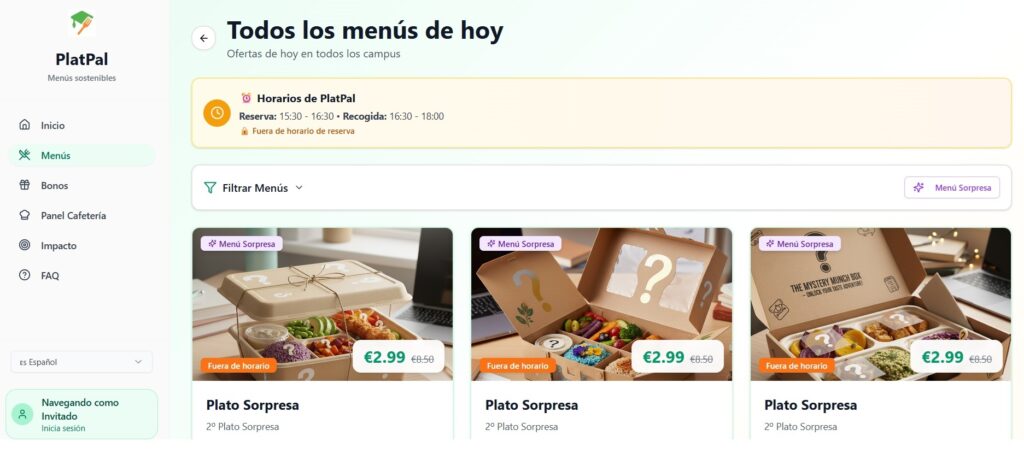Click the Impacto target icon
1024x471 pixels.
coord(25,245)
